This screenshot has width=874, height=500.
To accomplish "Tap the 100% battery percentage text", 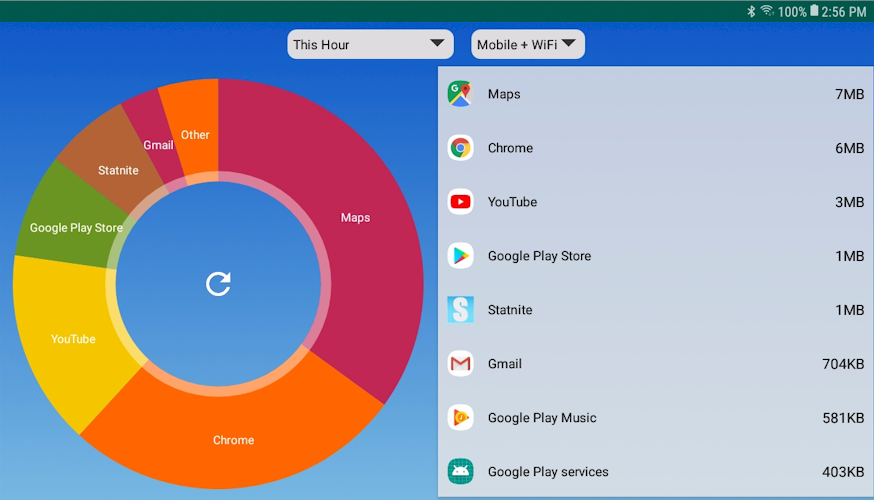I will pyautogui.click(x=792, y=12).
